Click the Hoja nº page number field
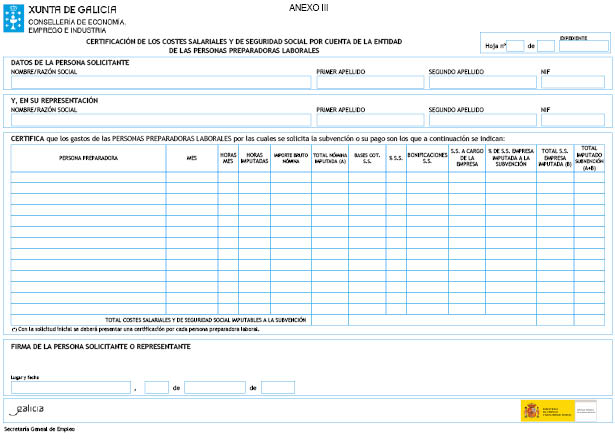 pos(516,46)
